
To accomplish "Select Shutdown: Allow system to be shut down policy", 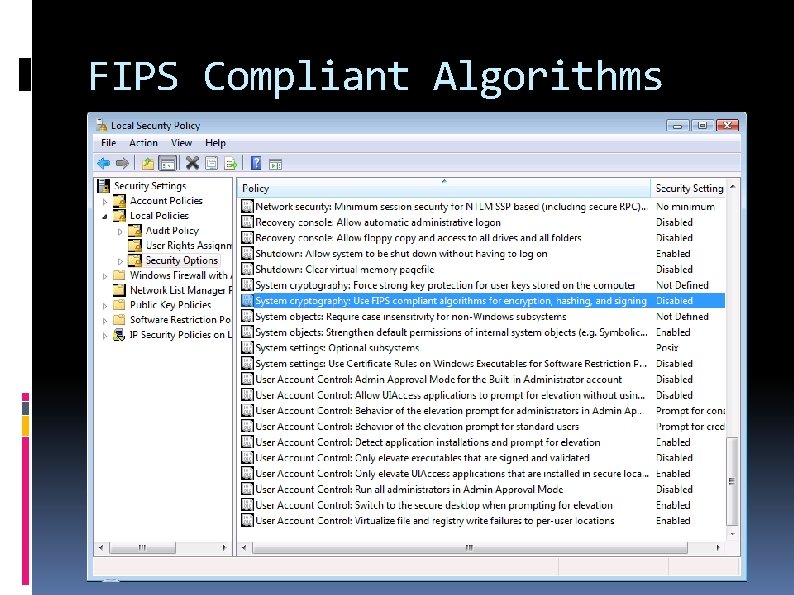I will [483, 254].
